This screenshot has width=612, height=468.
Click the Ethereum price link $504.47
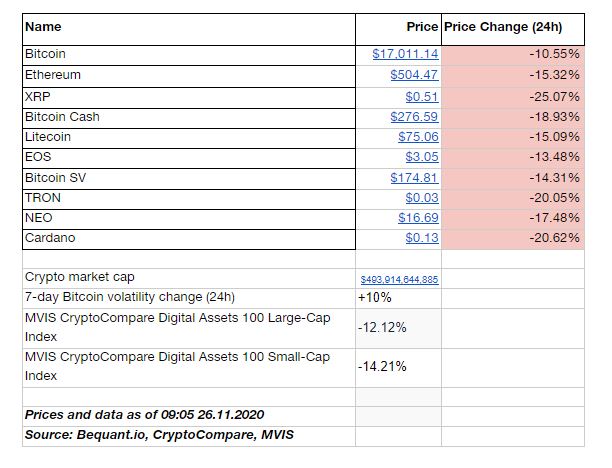(x=415, y=75)
